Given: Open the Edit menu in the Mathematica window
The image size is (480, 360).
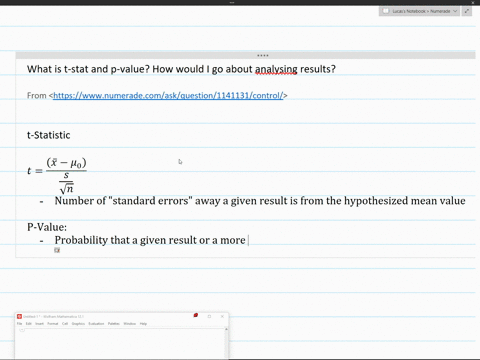Looking at the screenshot, I should [29, 324].
